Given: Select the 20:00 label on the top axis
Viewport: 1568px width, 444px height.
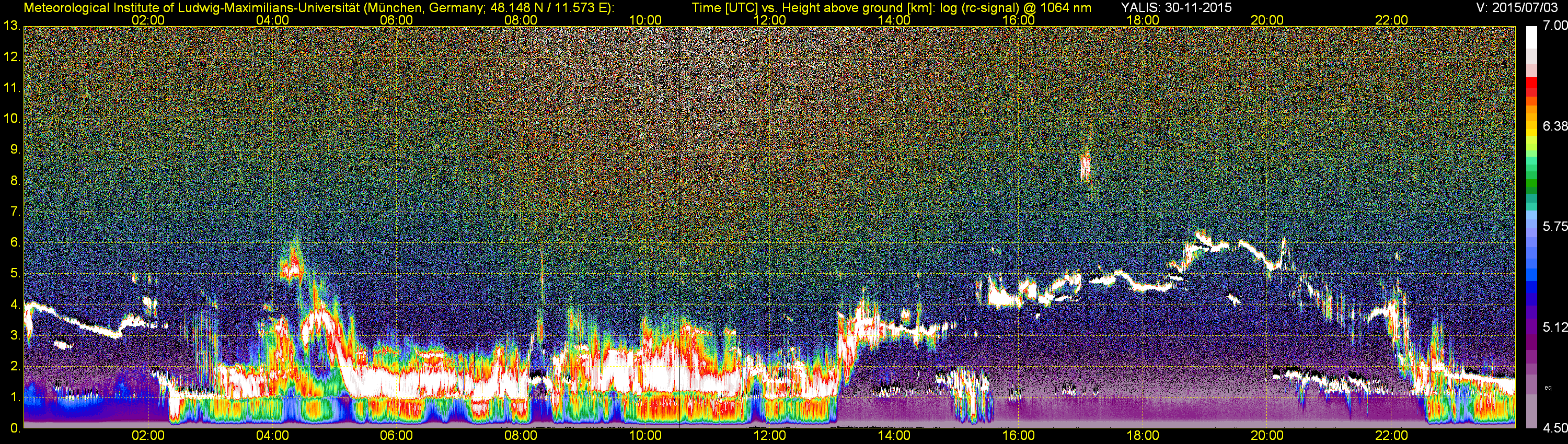Looking at the screenshot, I should pos(1267,20).
